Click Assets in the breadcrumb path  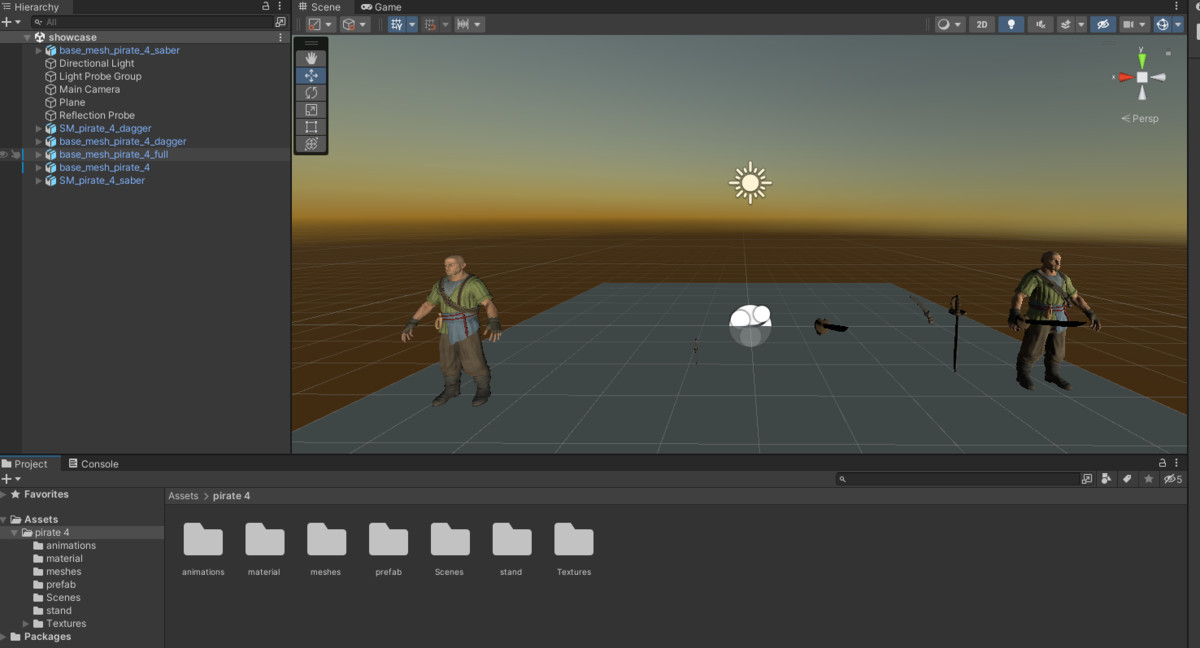(x=183, y=496)
